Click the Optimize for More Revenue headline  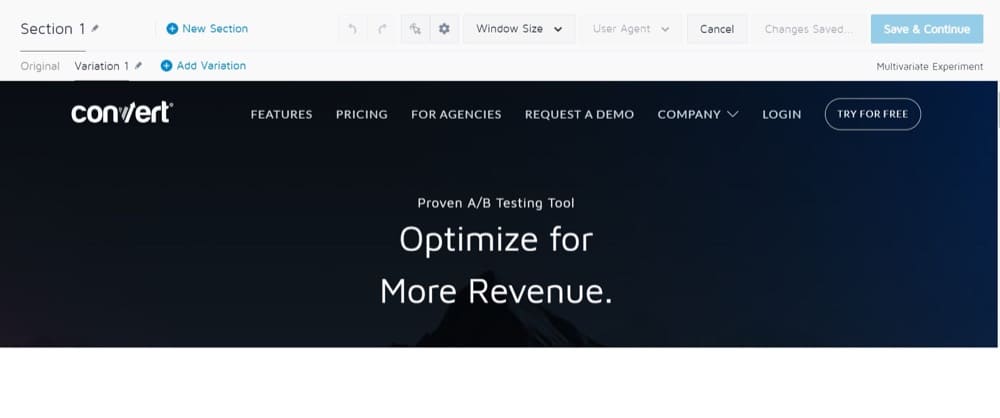tap(496, 265)
